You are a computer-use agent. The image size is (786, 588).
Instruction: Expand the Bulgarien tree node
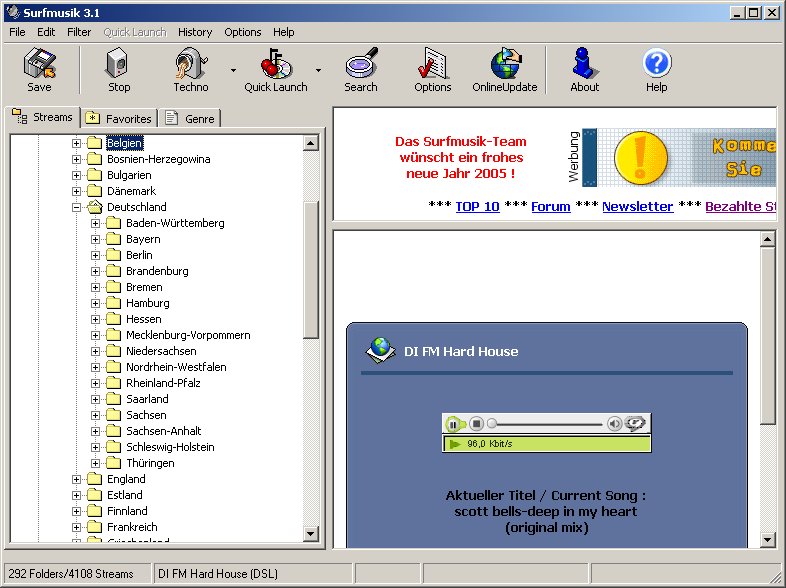(x=76, y=175)
